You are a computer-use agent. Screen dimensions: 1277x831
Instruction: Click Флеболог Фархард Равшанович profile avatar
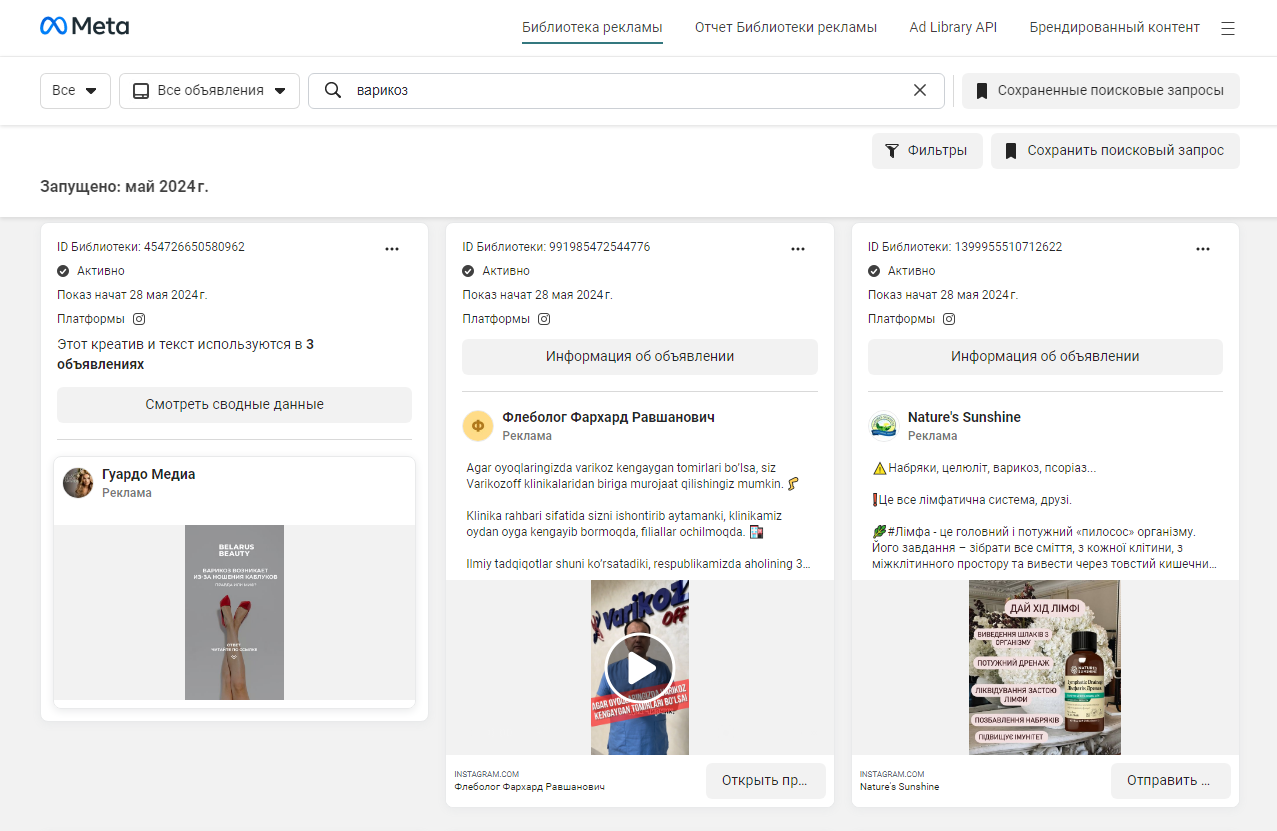click(478, 426)
